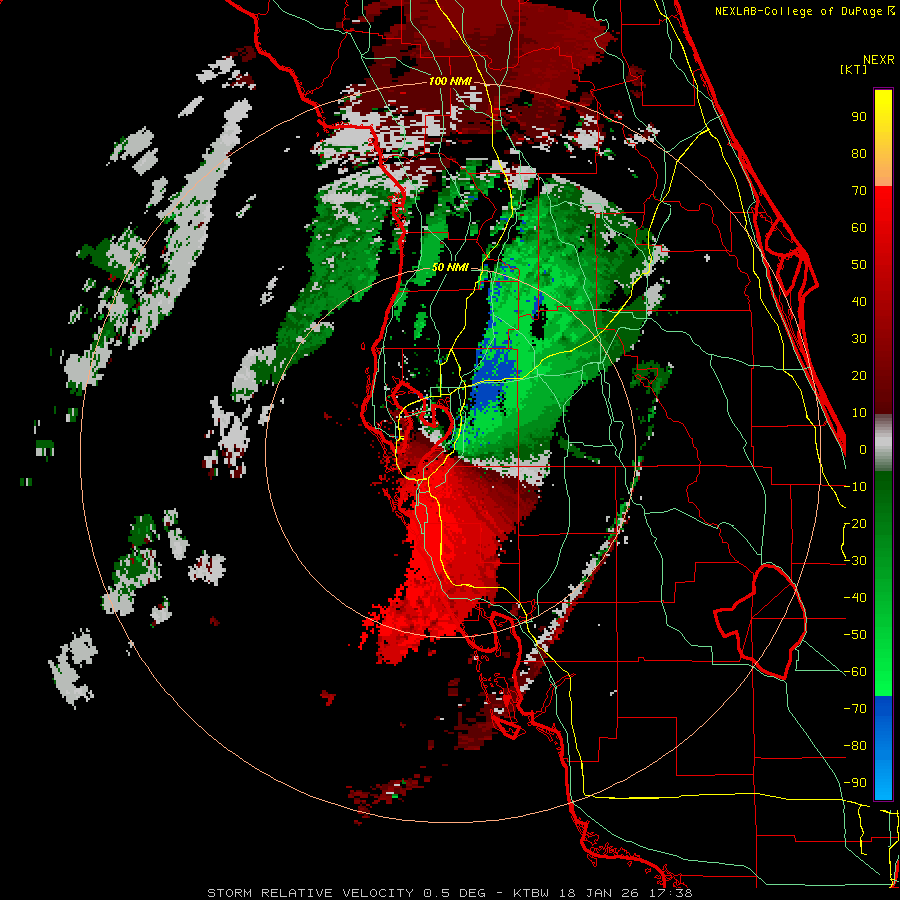The height and width of the screenshot is (900, 900).
Task: Select the light blue bottom color bar segment
Action: (x=883, y=781)
